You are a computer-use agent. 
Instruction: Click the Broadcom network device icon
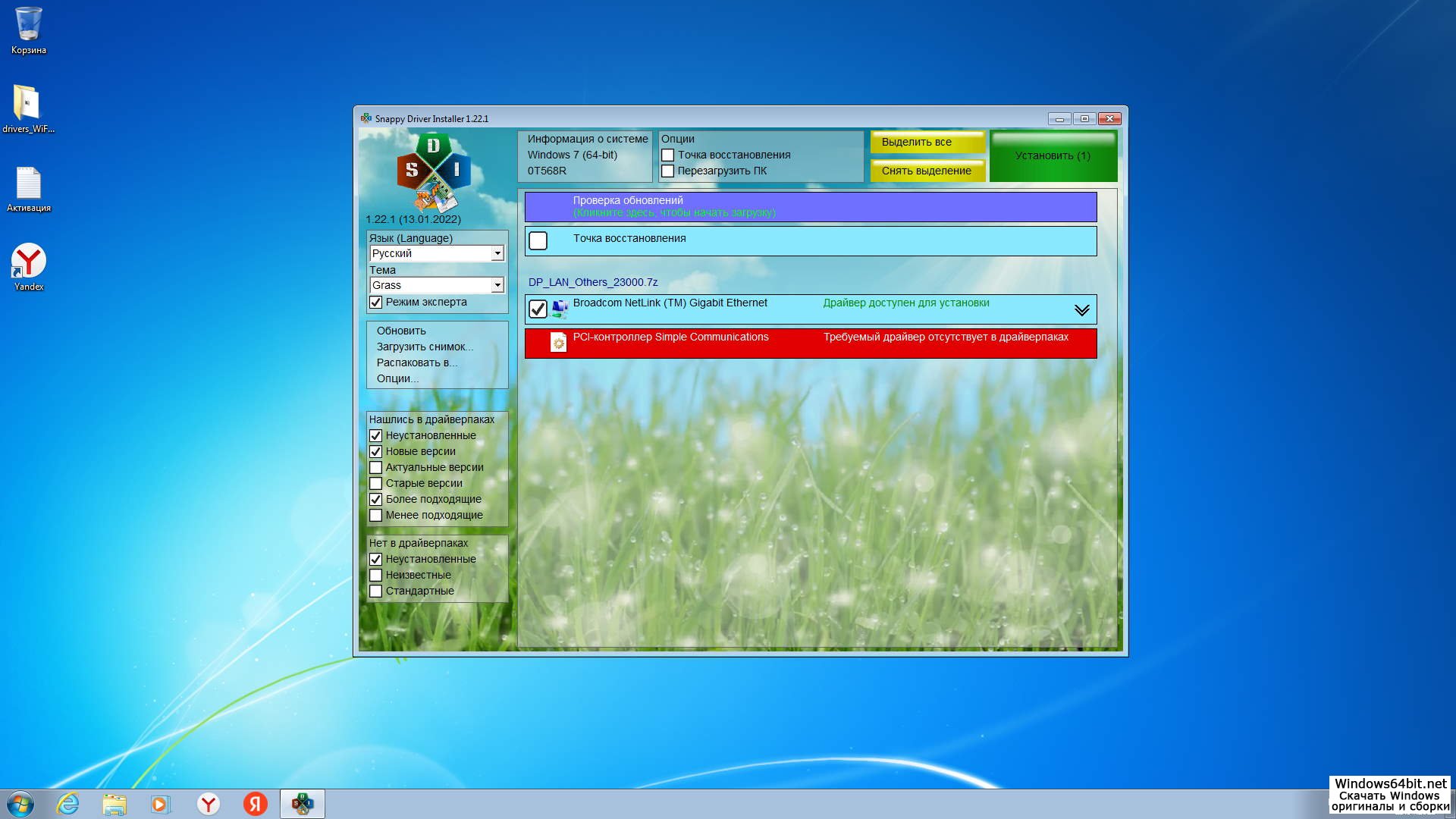[x=560, y=309]
